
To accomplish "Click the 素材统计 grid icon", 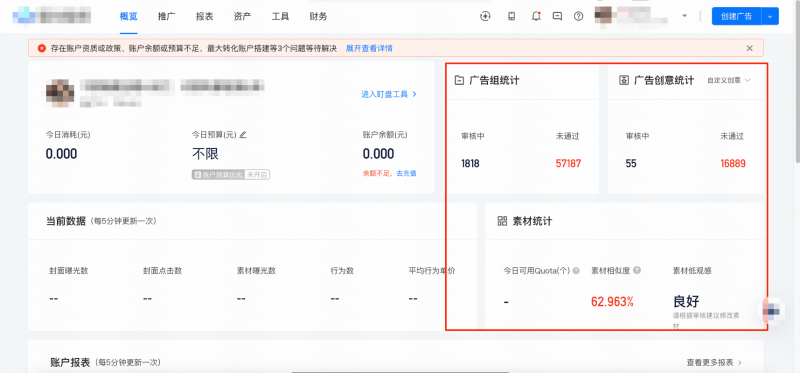I will (x=502, y=221).
